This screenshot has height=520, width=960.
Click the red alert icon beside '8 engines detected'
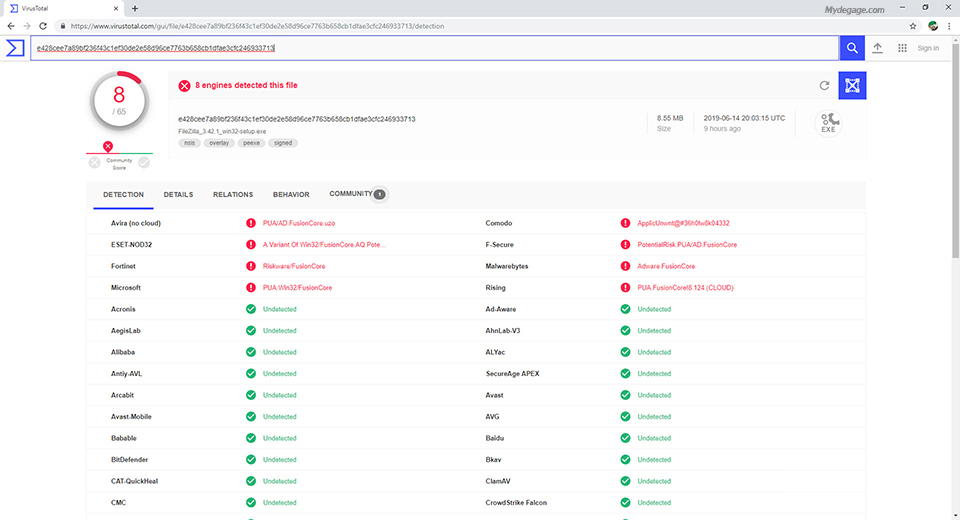click(184, 86)
